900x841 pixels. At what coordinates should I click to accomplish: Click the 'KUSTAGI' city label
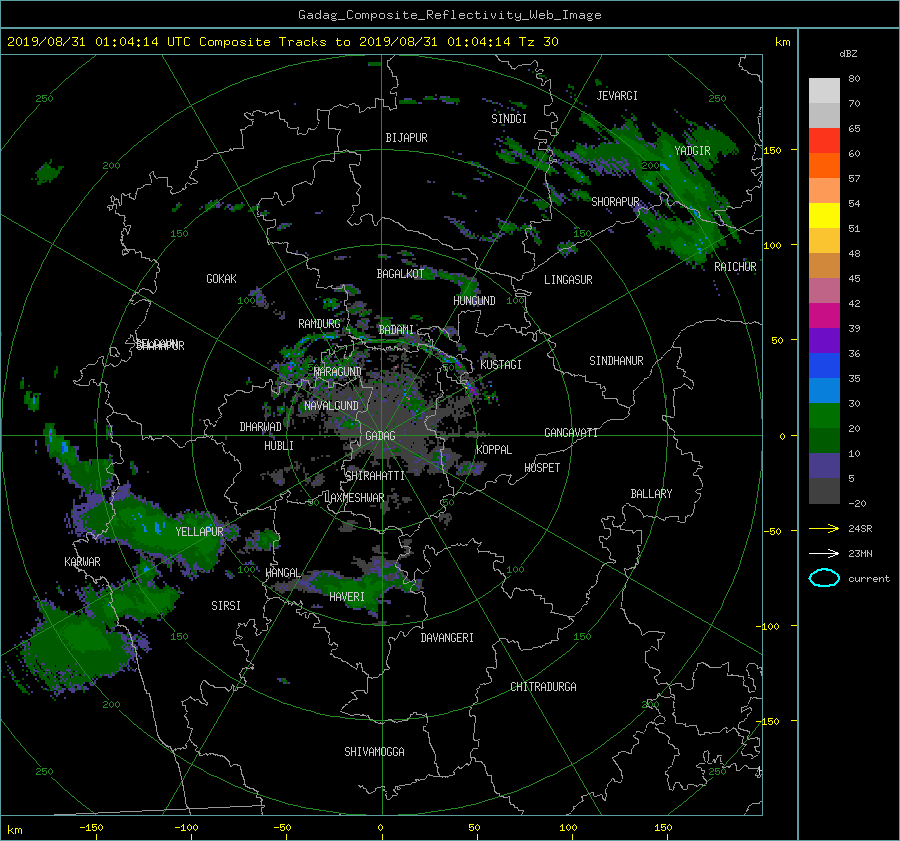tap(501, 365)
